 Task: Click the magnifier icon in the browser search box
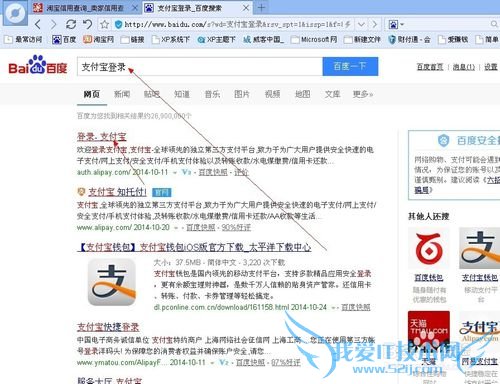click(x=494, y=24)
